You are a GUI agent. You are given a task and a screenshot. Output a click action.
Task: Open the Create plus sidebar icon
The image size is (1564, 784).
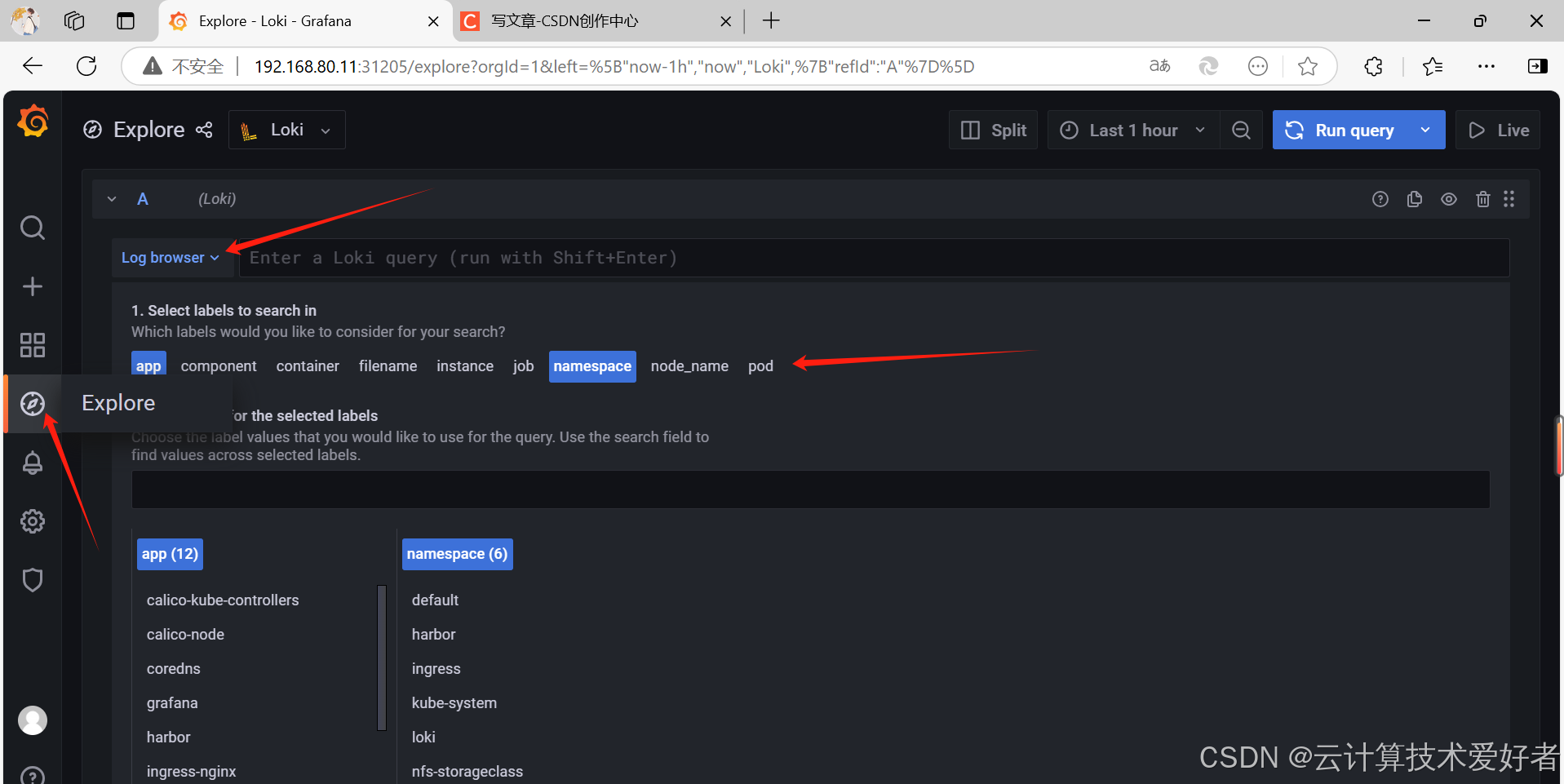pos(33,286)
